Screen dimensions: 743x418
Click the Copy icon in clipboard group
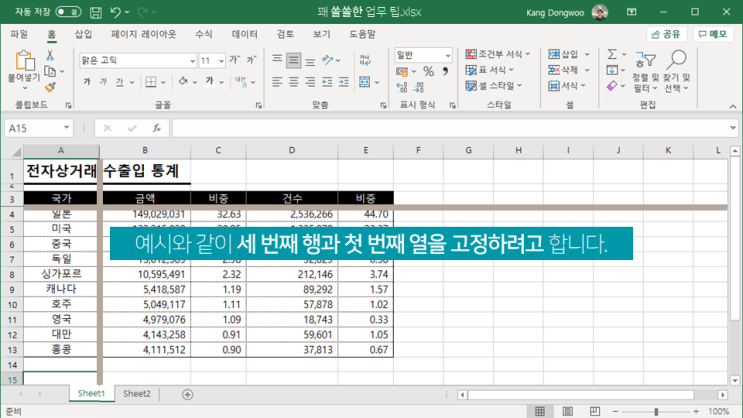coord(50,71)
